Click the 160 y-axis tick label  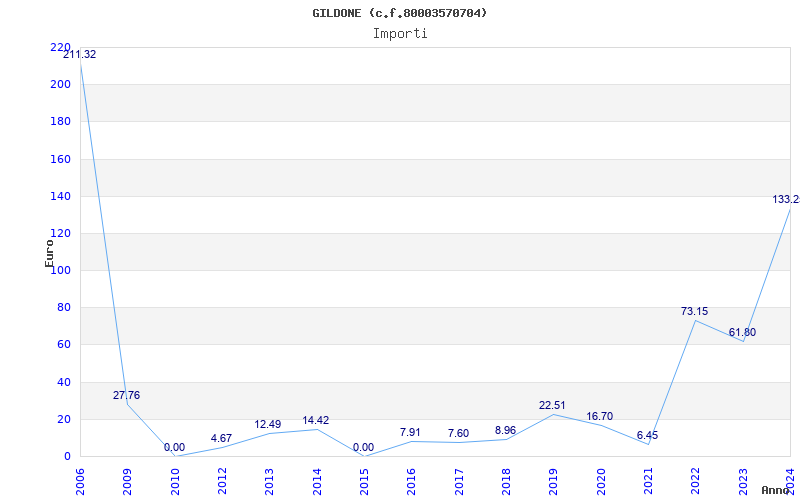[x=60, y=159]
